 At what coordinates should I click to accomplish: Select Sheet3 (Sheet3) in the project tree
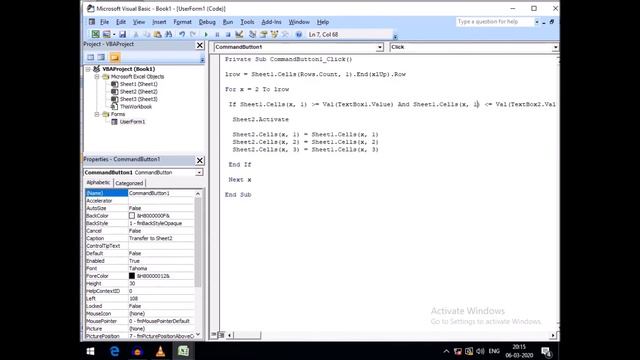tap(138, 99)
